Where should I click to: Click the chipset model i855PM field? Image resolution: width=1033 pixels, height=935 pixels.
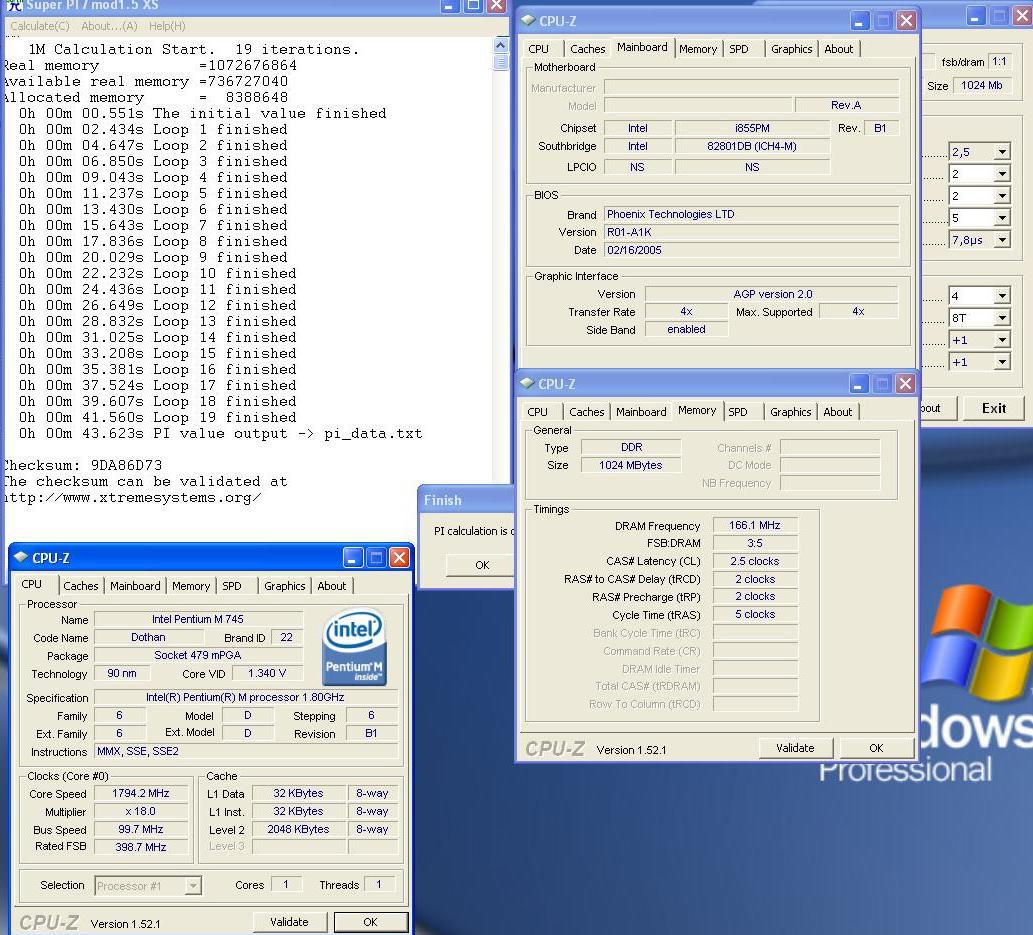click(x=752, y=128)
